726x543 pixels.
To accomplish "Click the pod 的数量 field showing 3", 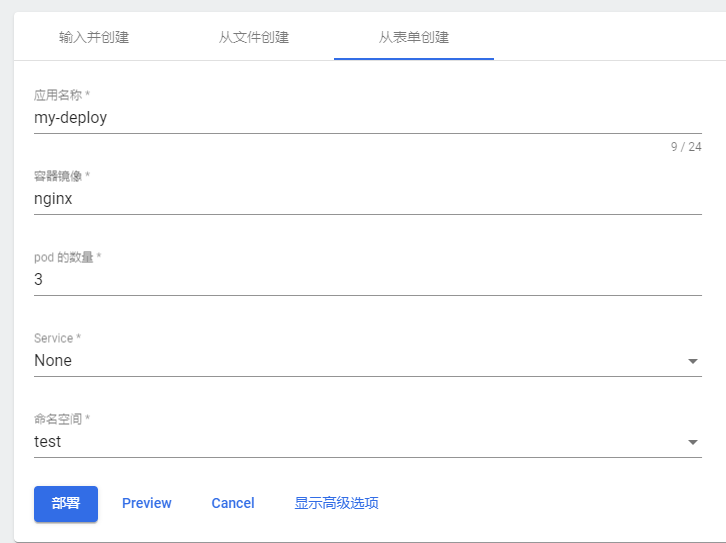I will (368, 280).
